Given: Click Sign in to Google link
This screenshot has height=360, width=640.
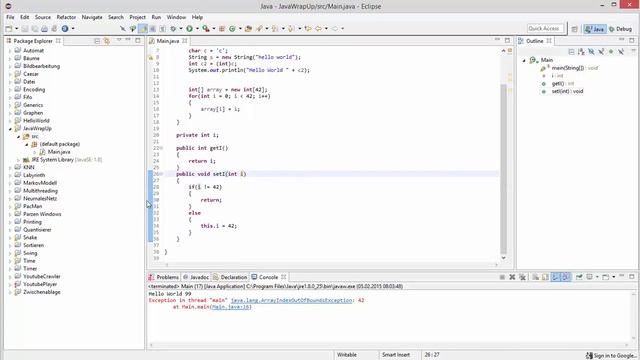Looking at the screenshot, I should [x=615, y=356].
